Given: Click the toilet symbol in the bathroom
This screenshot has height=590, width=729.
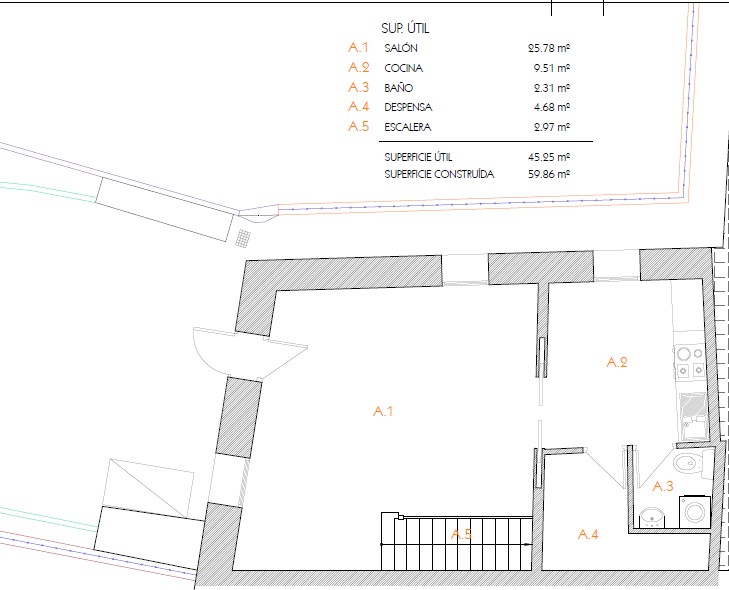Looking at the screenshot, I should tap(688, 464).
